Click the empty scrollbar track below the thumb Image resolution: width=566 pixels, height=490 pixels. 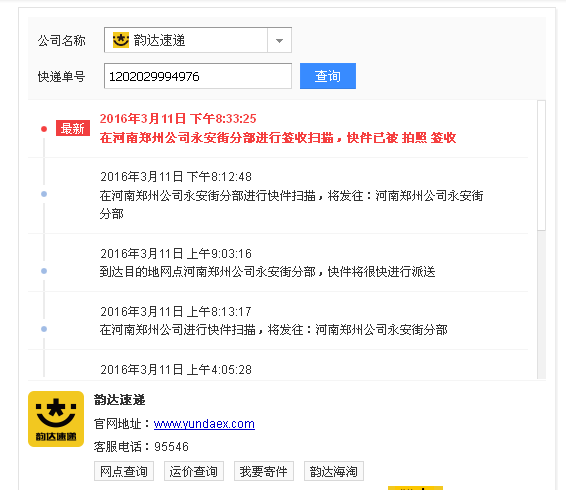pos(541,305)
